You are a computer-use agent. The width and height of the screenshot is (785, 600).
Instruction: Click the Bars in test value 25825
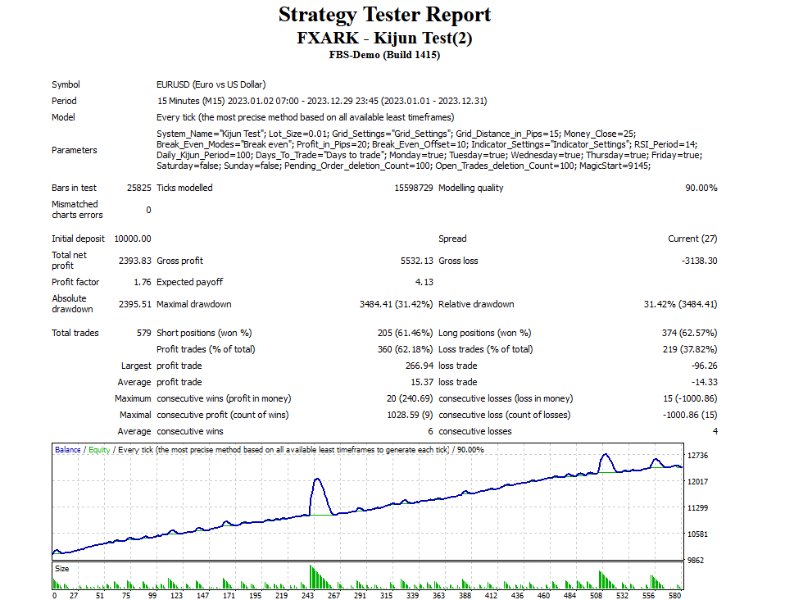coord(139,188)
